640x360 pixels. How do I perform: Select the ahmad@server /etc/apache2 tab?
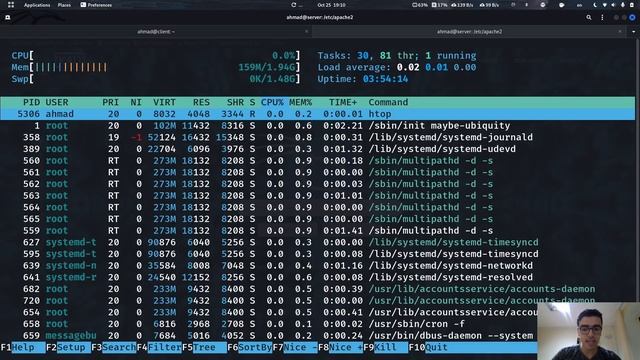[469, 31]
